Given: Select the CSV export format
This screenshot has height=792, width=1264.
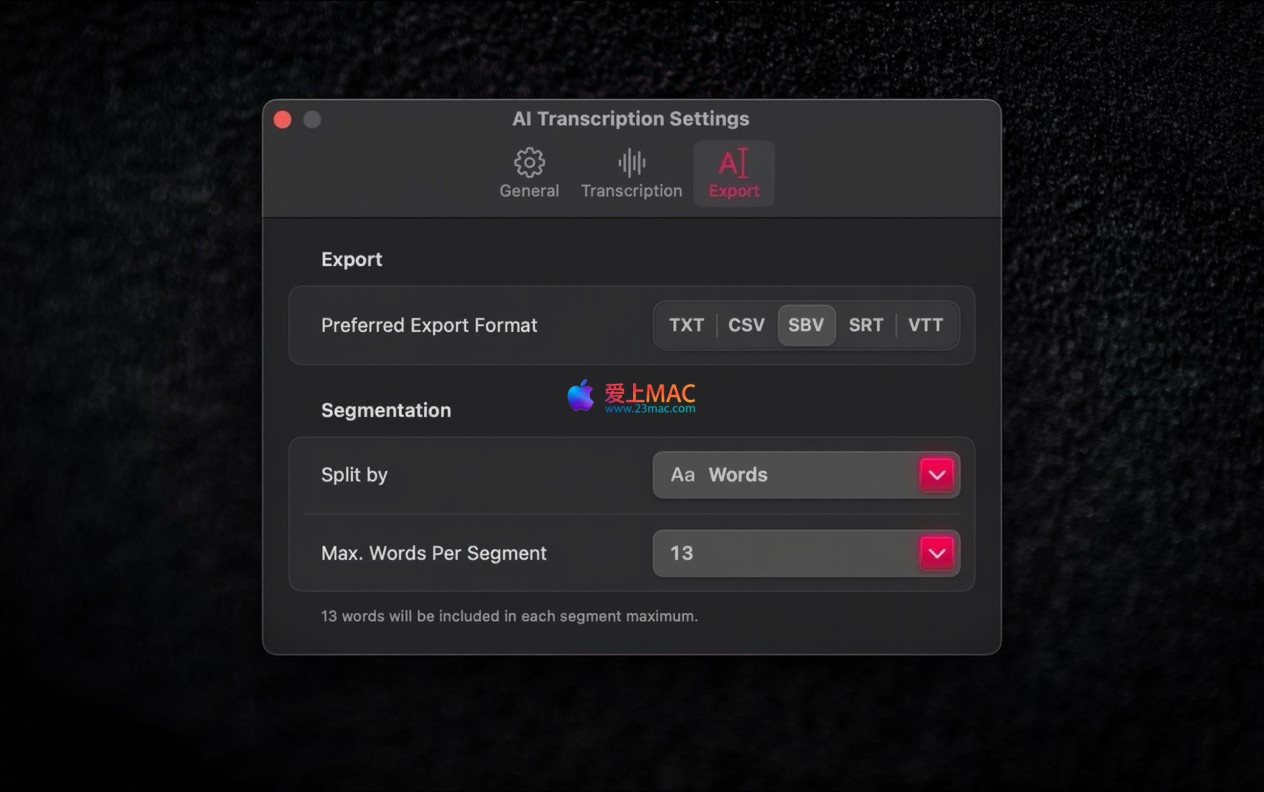Looking at the screenshot, I should tap(747, 325).
